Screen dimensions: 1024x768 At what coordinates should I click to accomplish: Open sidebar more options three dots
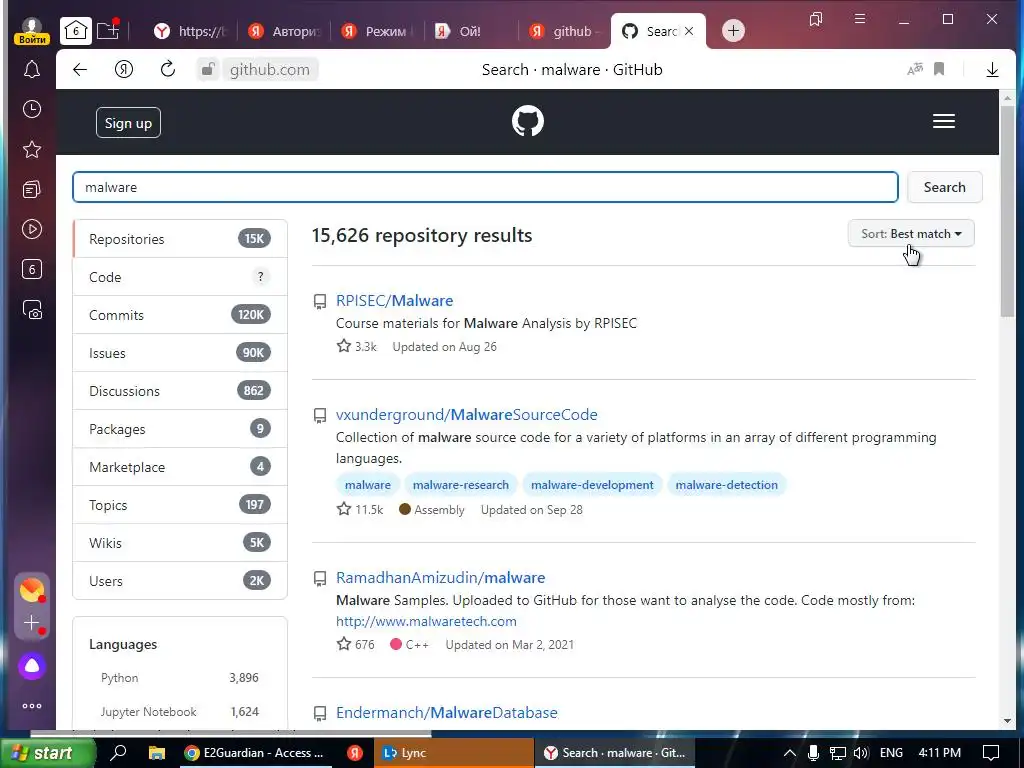pos(31,706)
